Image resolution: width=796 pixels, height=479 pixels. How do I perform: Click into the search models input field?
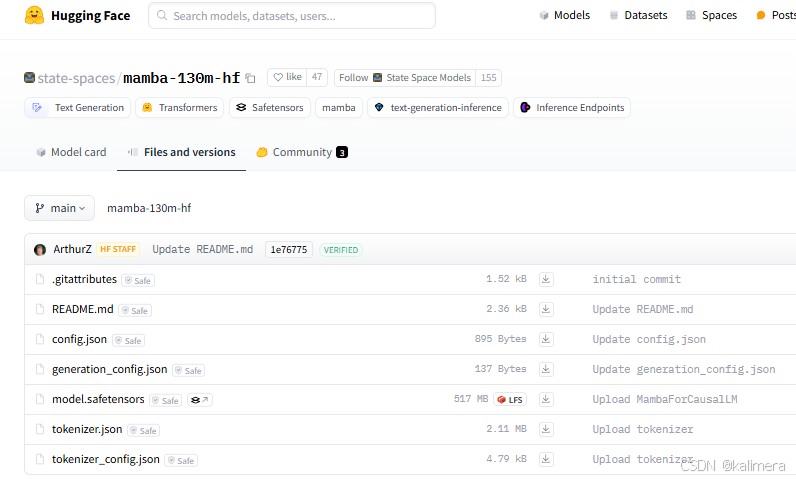pyautogui.click(x=292, y=16)
